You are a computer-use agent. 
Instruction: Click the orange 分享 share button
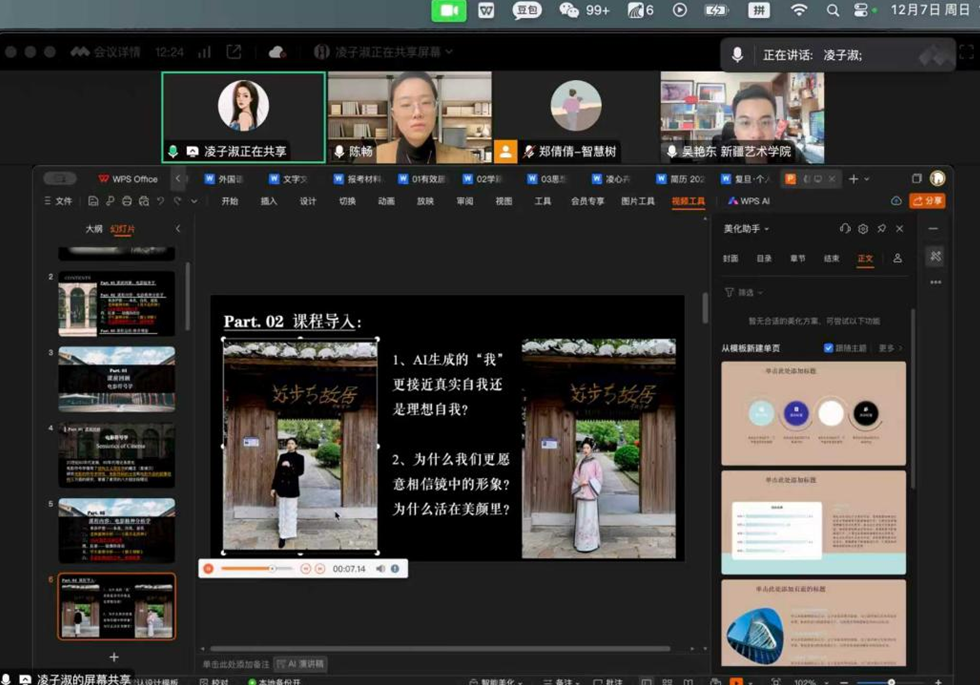pyautogui.click(x=927, y=201)
